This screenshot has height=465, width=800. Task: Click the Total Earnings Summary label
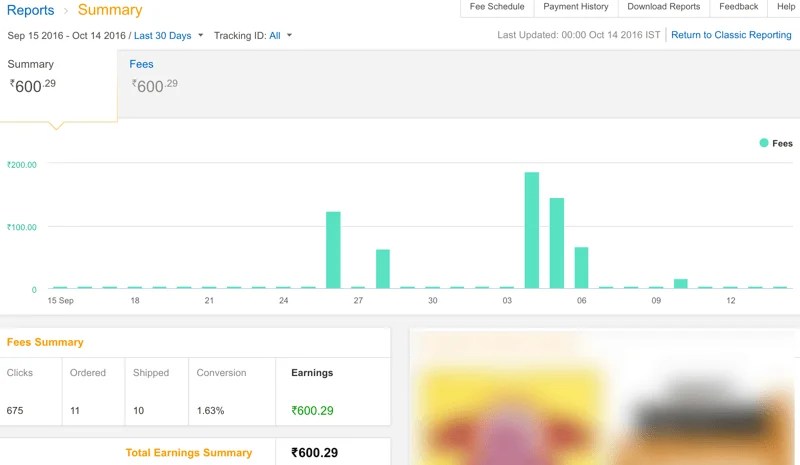click(189, 453)
